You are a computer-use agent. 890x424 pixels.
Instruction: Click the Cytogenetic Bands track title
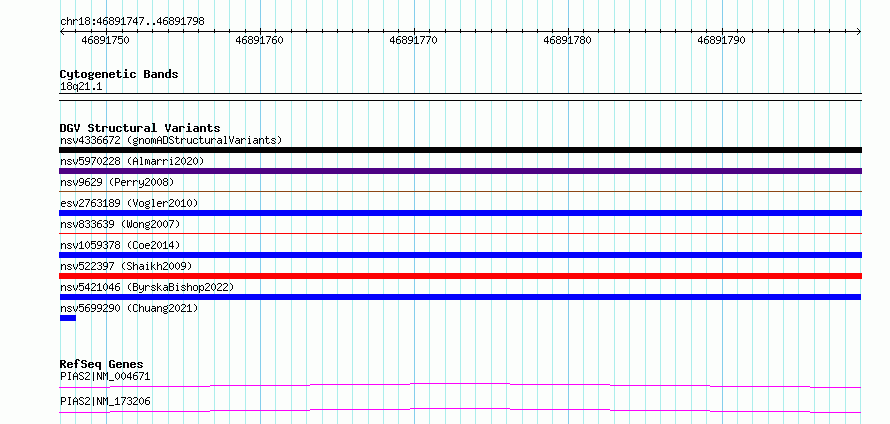pos(119,74)
